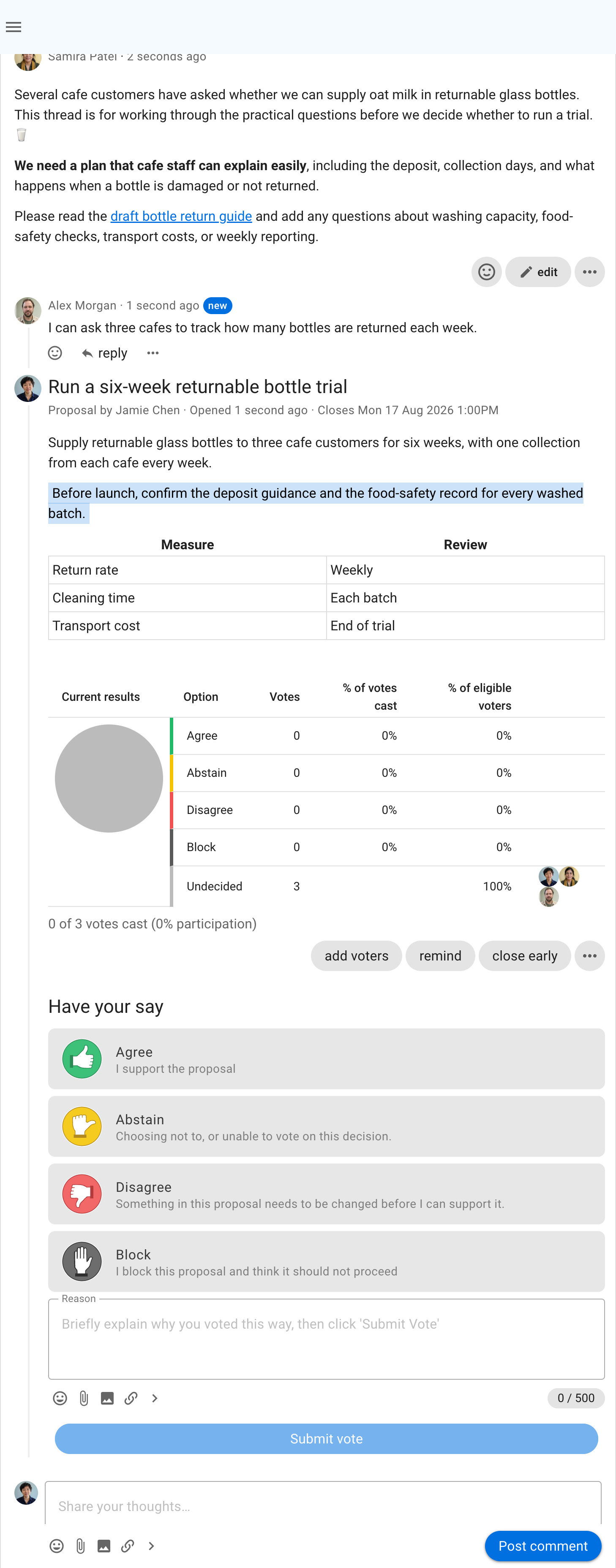Open more options on Alex Morgan's comment
This screenshot has height=1568, width=616.
(x=153, y=353)
